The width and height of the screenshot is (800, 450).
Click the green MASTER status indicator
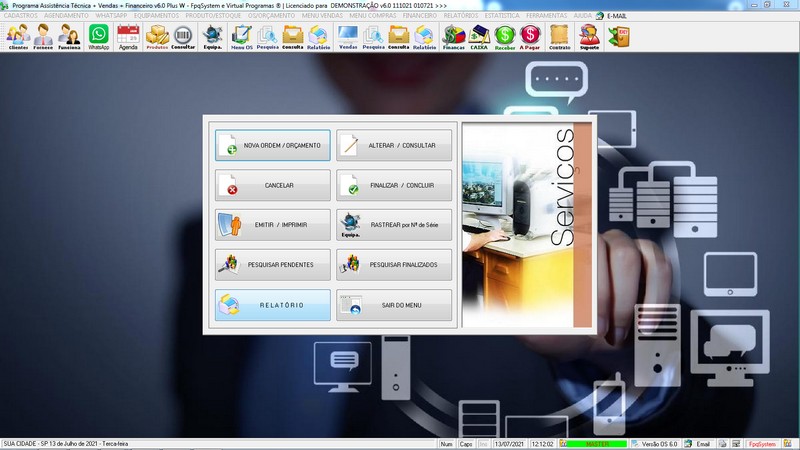click(x=596, y=444)
